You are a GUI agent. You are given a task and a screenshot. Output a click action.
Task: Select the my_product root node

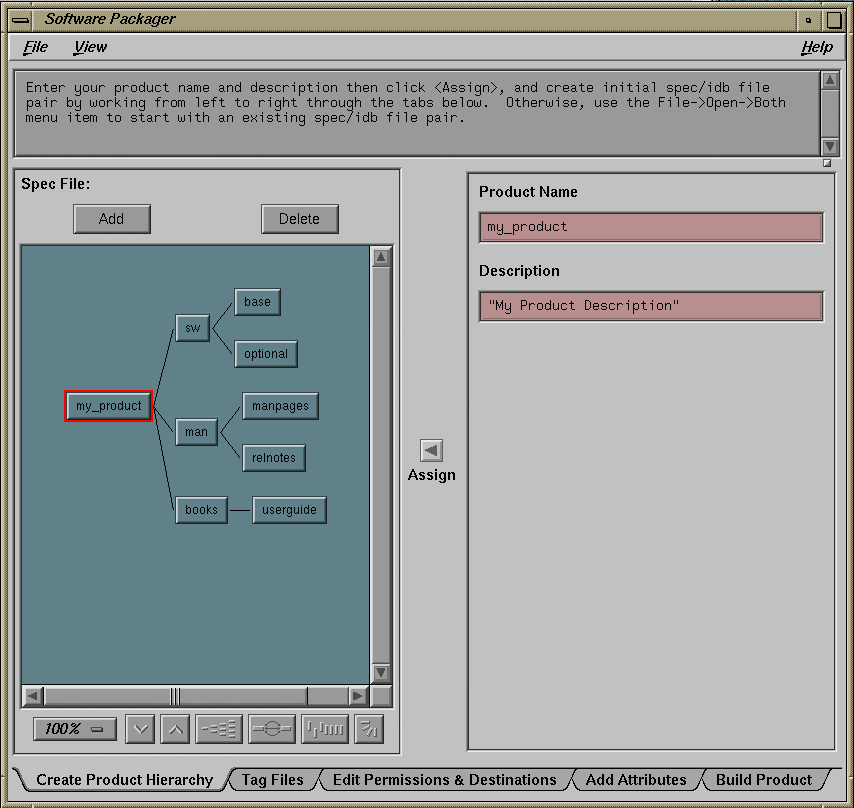point(108,406)
